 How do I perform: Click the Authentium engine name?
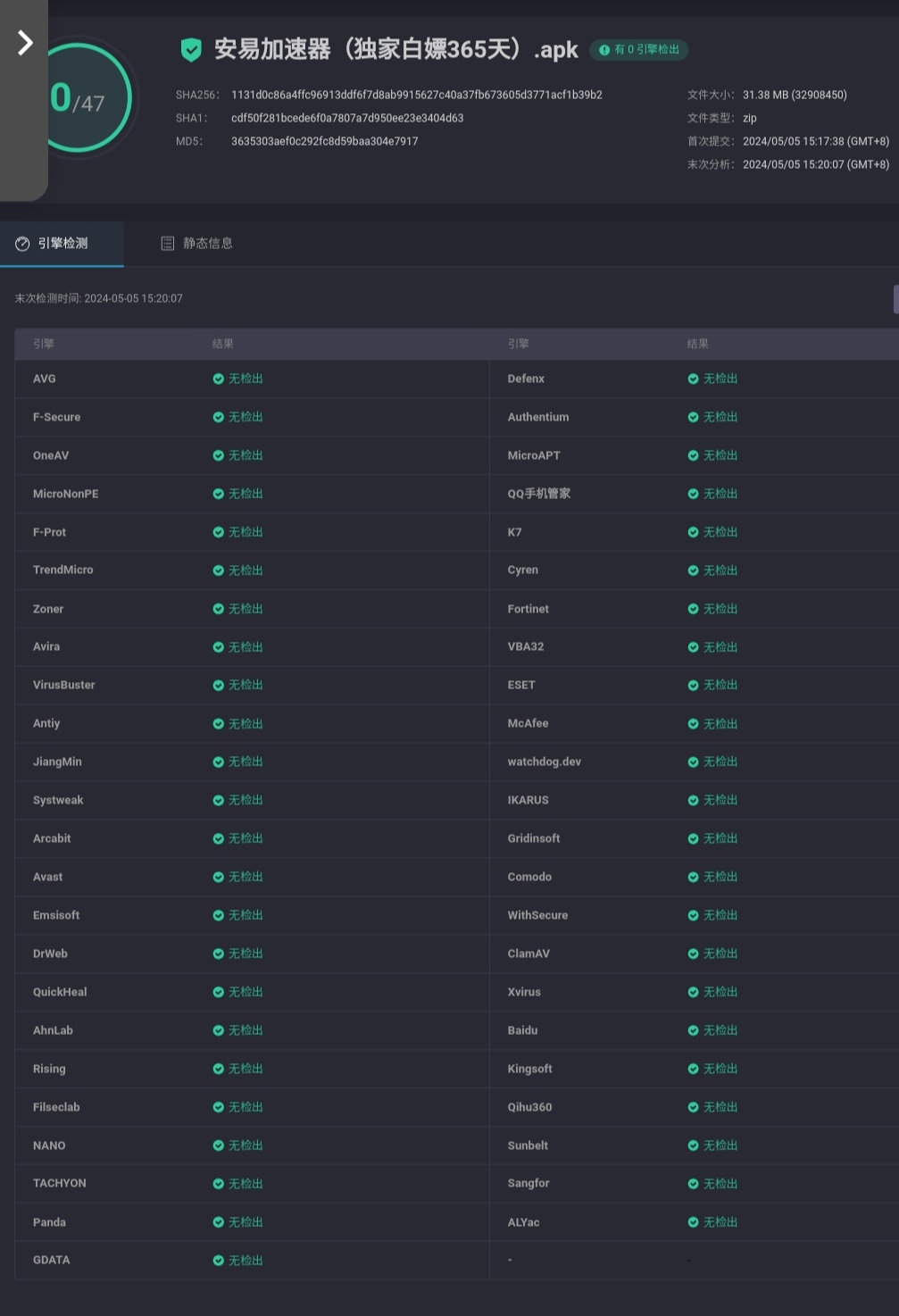(538, 417)
